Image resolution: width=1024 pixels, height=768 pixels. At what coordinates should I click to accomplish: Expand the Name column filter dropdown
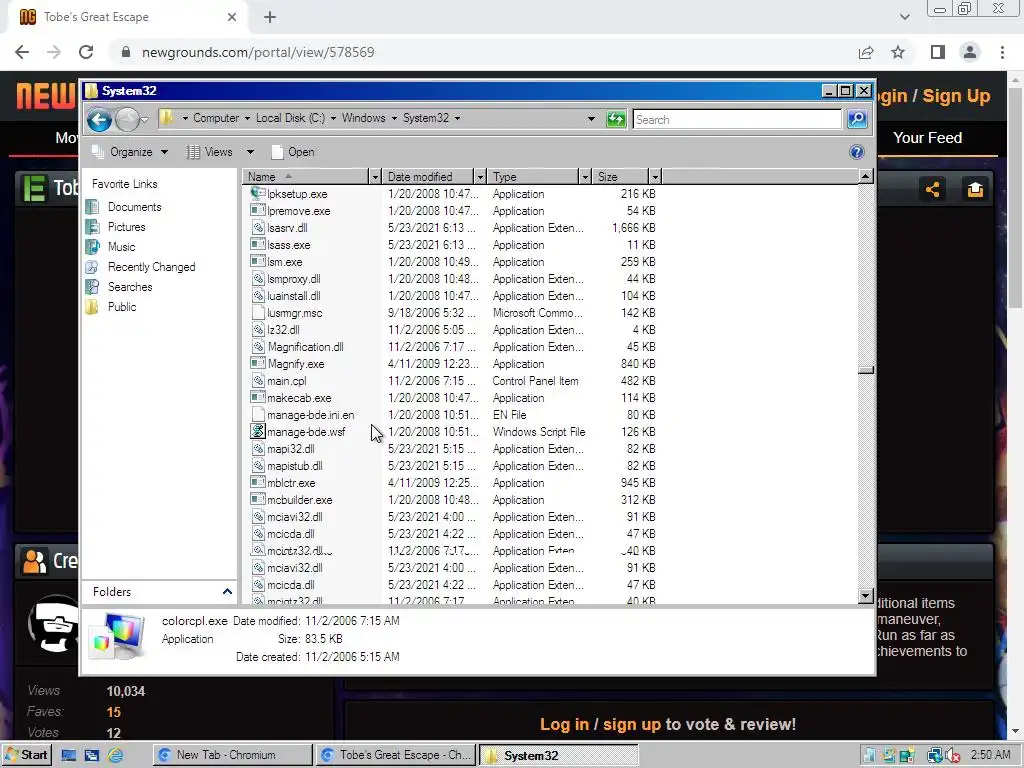(375, 177)
